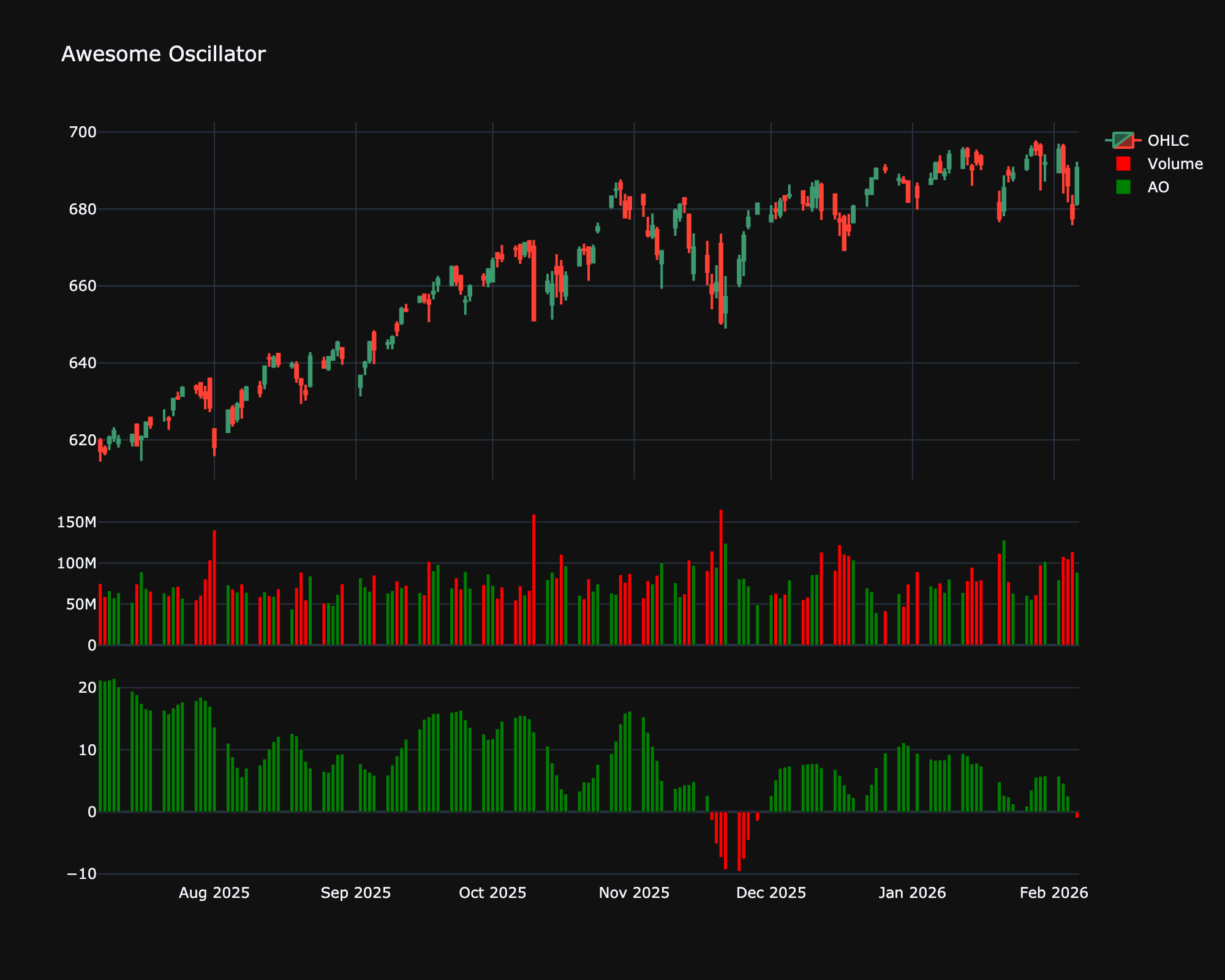Click the 150M volume axis tick label
This screenshot has width=1225, height=980.
78,522
